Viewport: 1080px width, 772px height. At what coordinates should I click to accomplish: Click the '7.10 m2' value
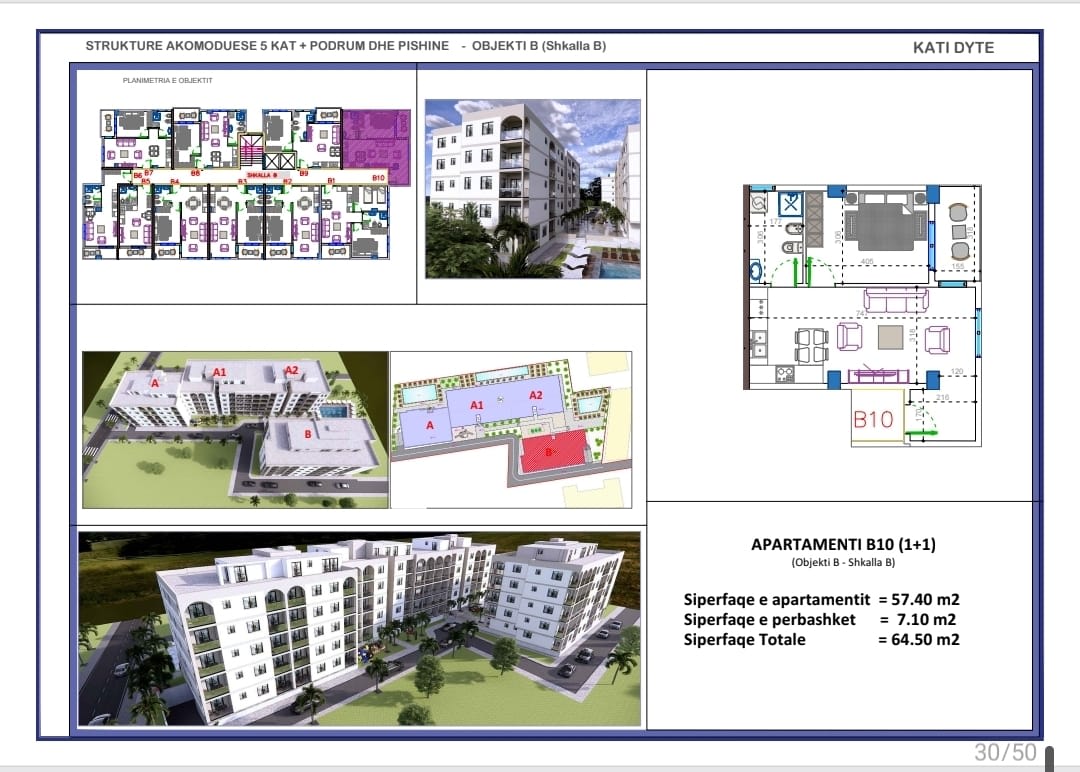tap(926, 619)
